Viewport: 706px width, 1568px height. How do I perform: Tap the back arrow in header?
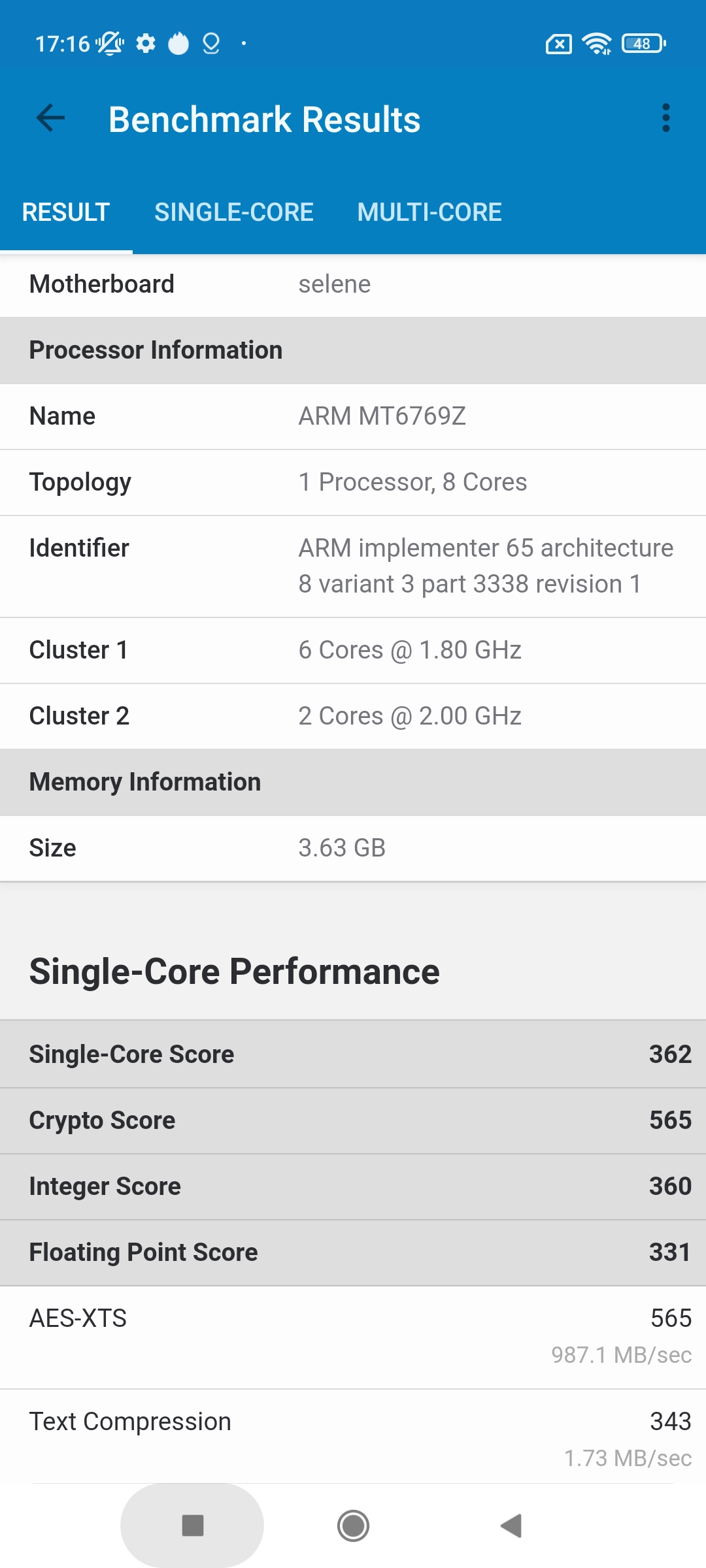coord(50,118)
